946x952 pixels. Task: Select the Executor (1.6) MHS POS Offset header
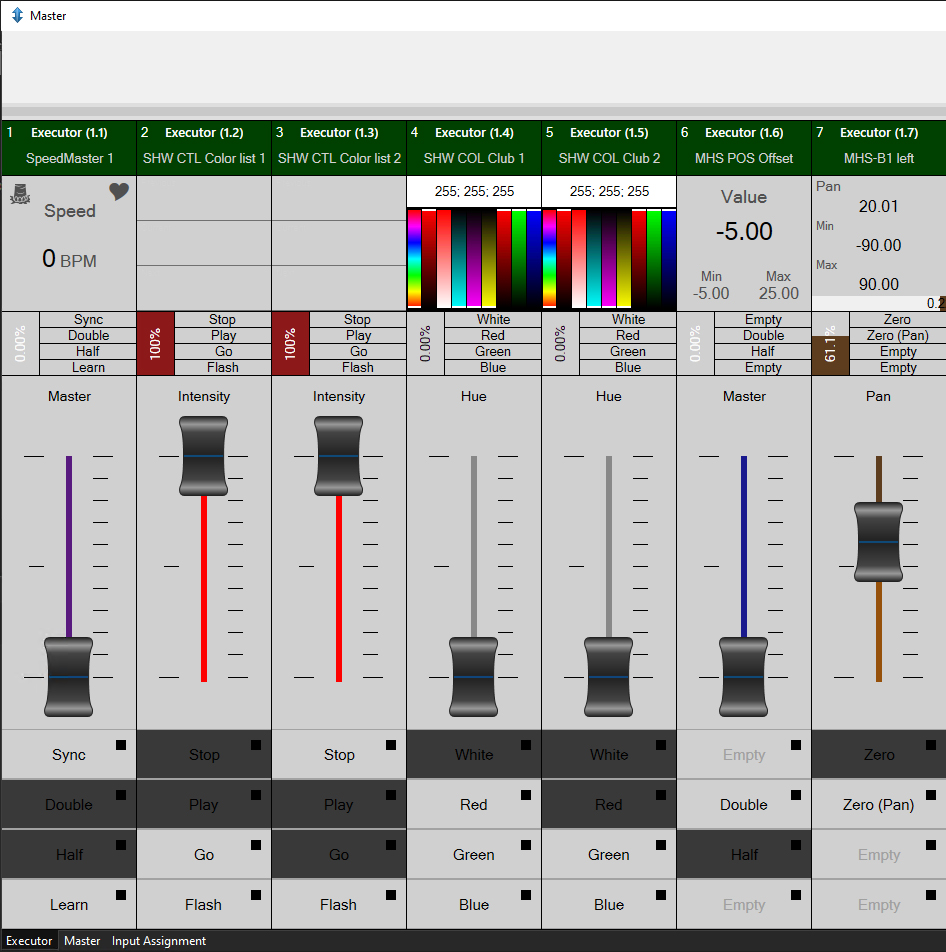click(744, 146)
